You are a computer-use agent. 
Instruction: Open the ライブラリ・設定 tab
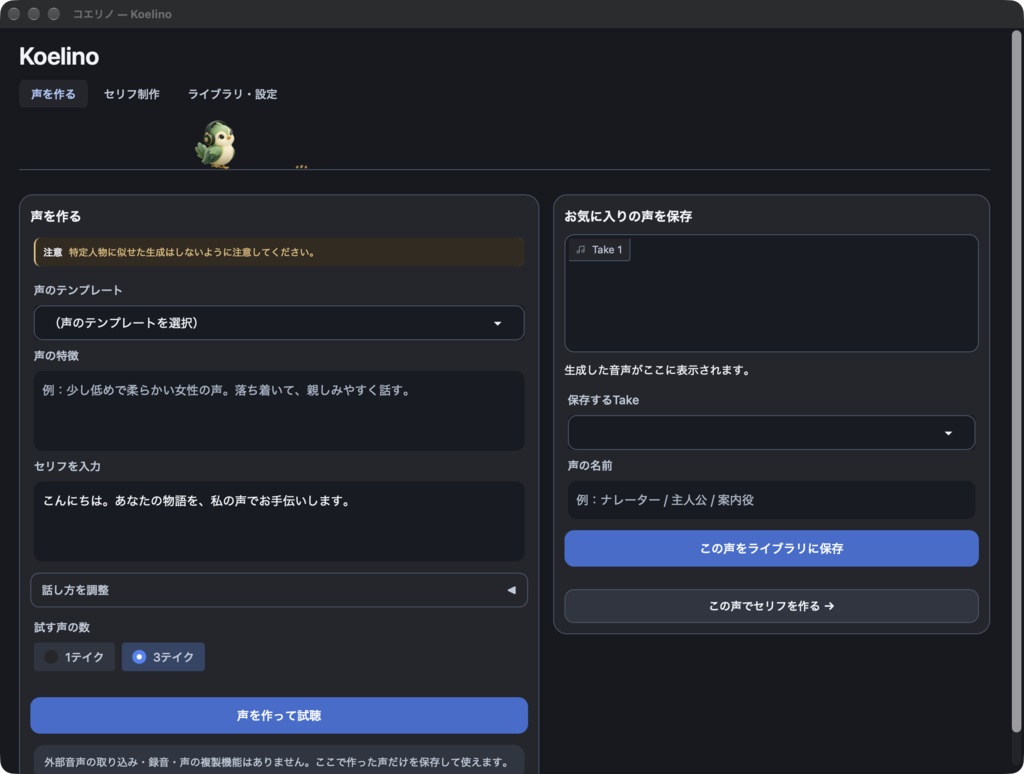pyautogui.click(x=232, y=94)
